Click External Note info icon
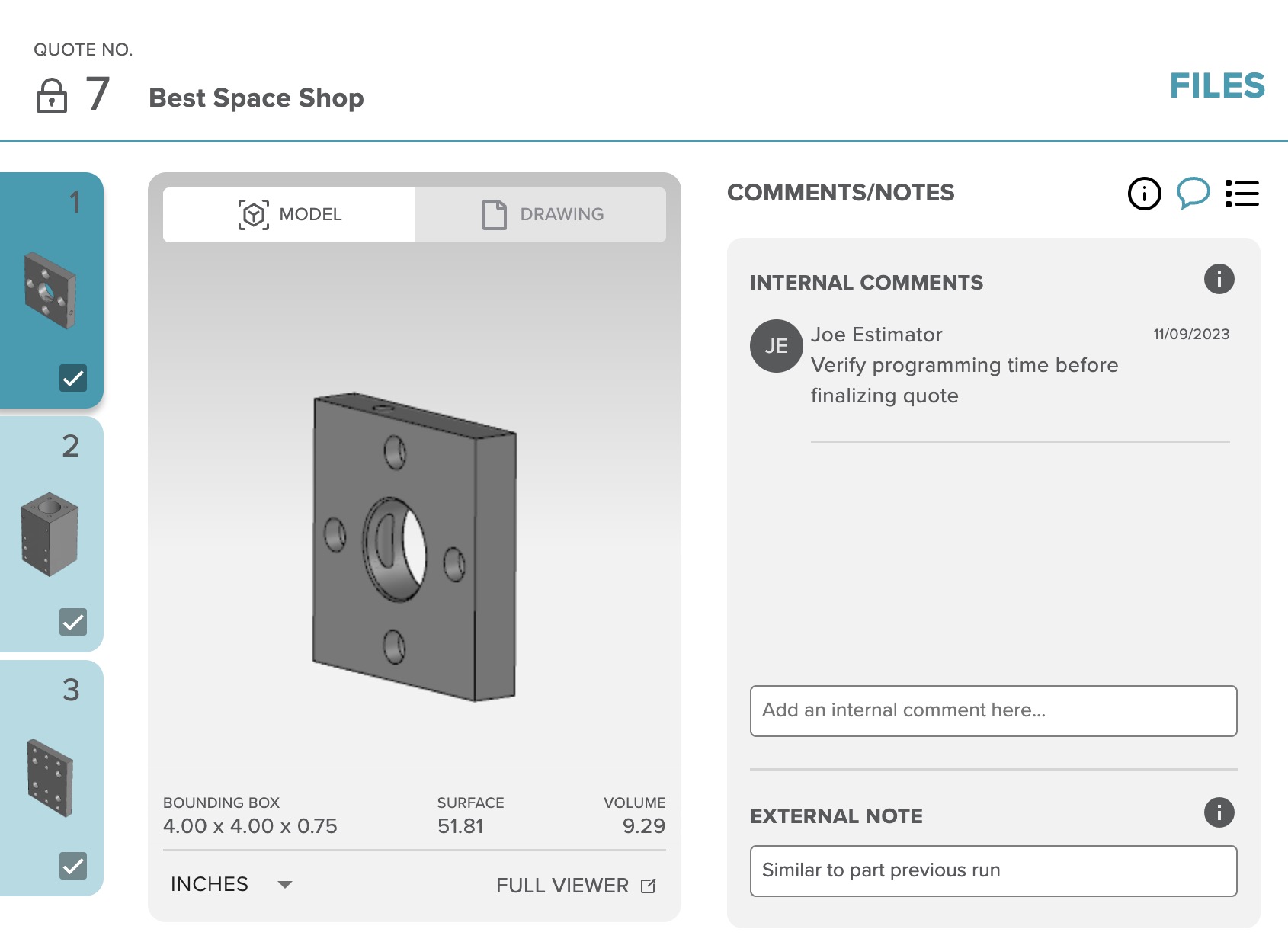This screenshot has width=1288, height=942. pyautogui.click(x=1219, y=812)
